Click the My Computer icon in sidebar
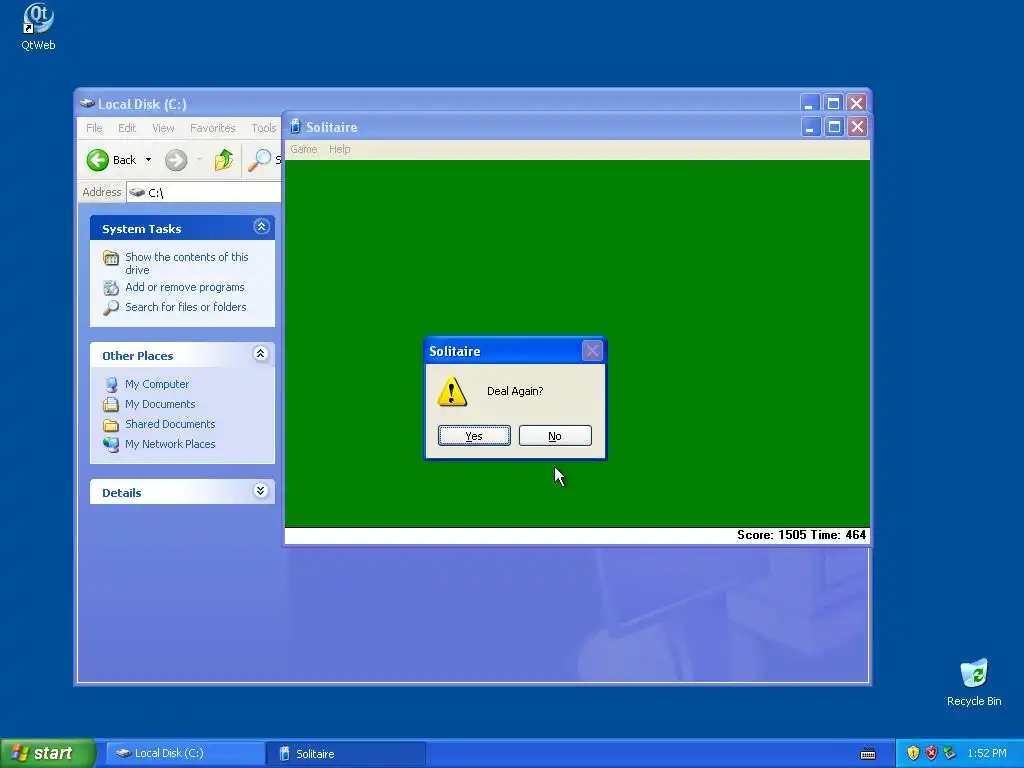The width and height of the screenshot is (1024, 768). coord(111,384)
